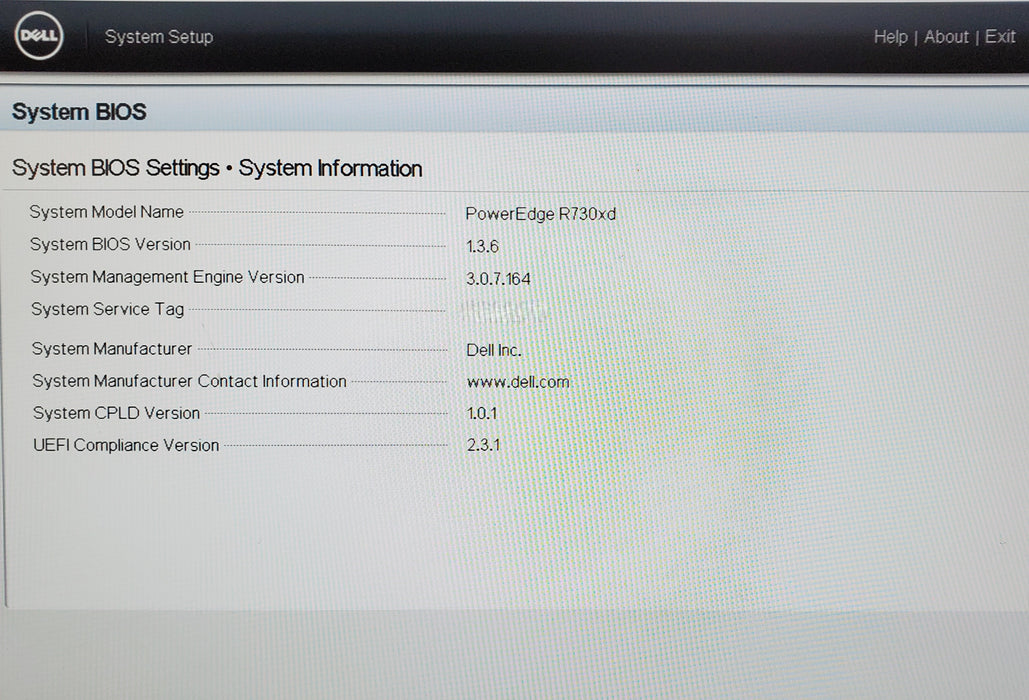
Task: Click the System BIOS heading
Action: point(79,112)
